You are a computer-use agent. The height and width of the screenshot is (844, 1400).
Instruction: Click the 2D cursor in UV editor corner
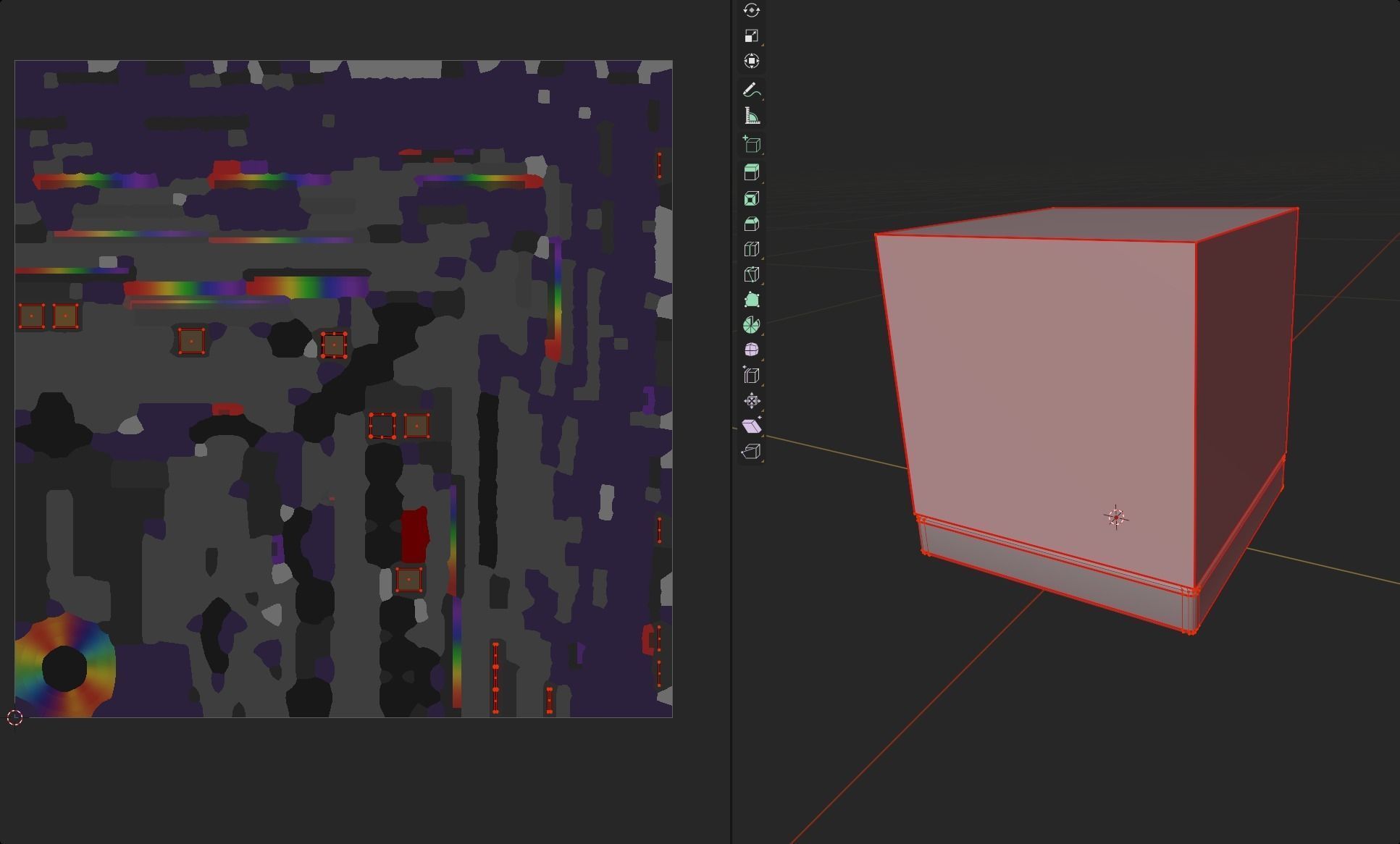tap(14, 717)
